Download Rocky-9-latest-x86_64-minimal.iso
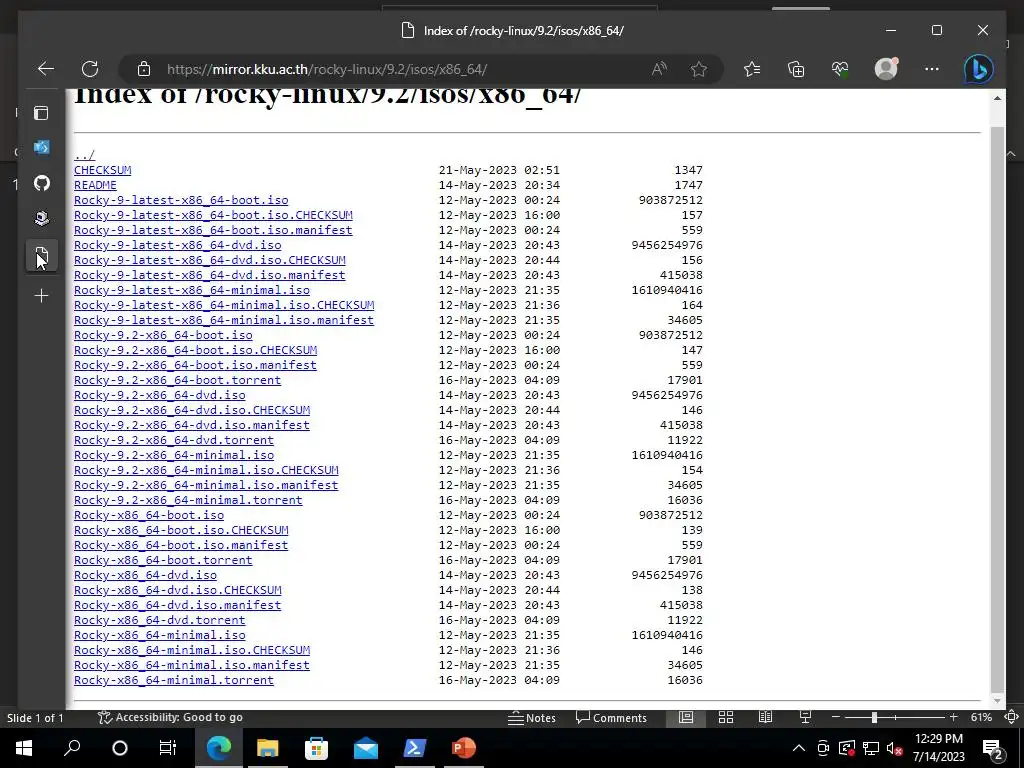Viewport: 1024px width, 768px height. pyautogui.click(x=192, y=290)
